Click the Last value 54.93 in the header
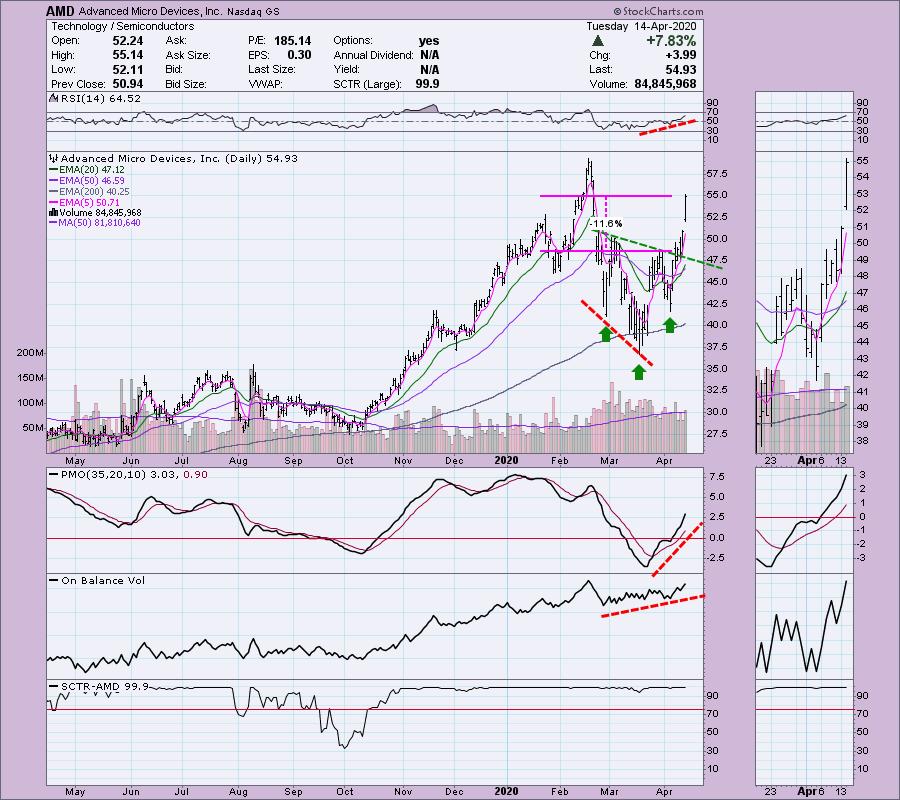The width and height of the screenshot is (900, 800). tap(681, 69)
